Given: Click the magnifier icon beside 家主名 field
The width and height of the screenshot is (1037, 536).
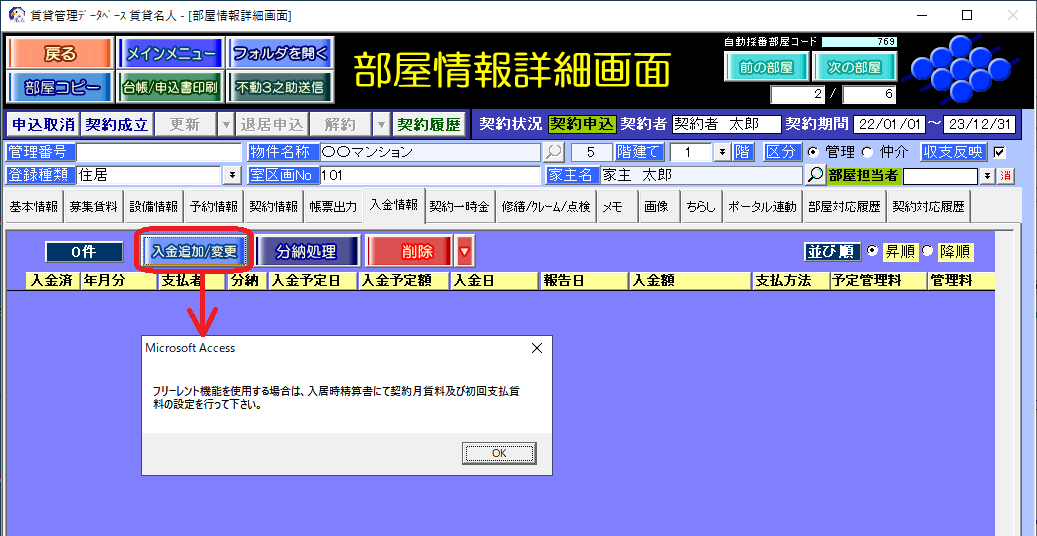Looking at the screenshot, I should 816,175.
